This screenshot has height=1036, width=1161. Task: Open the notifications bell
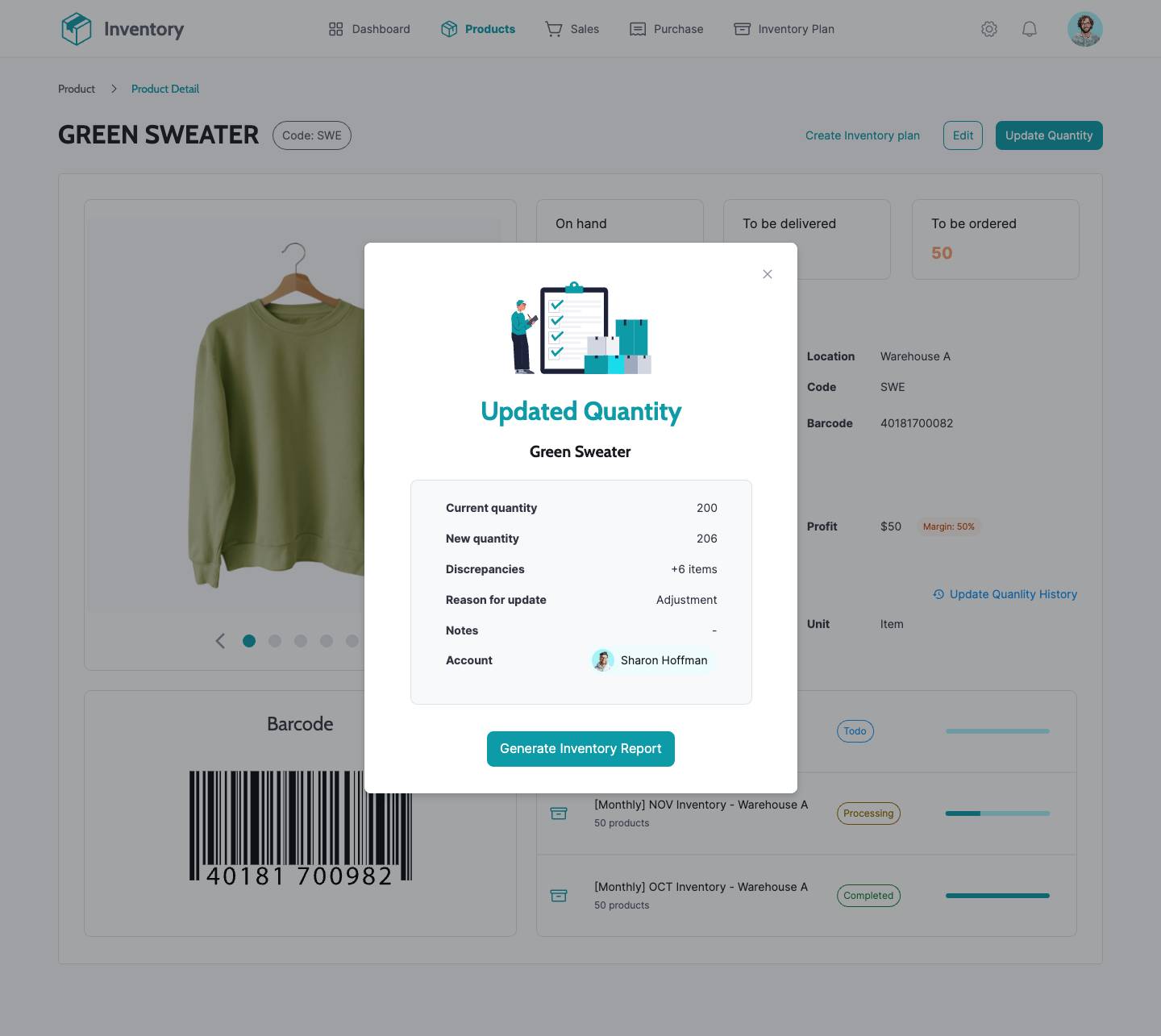pos(1030,29)
